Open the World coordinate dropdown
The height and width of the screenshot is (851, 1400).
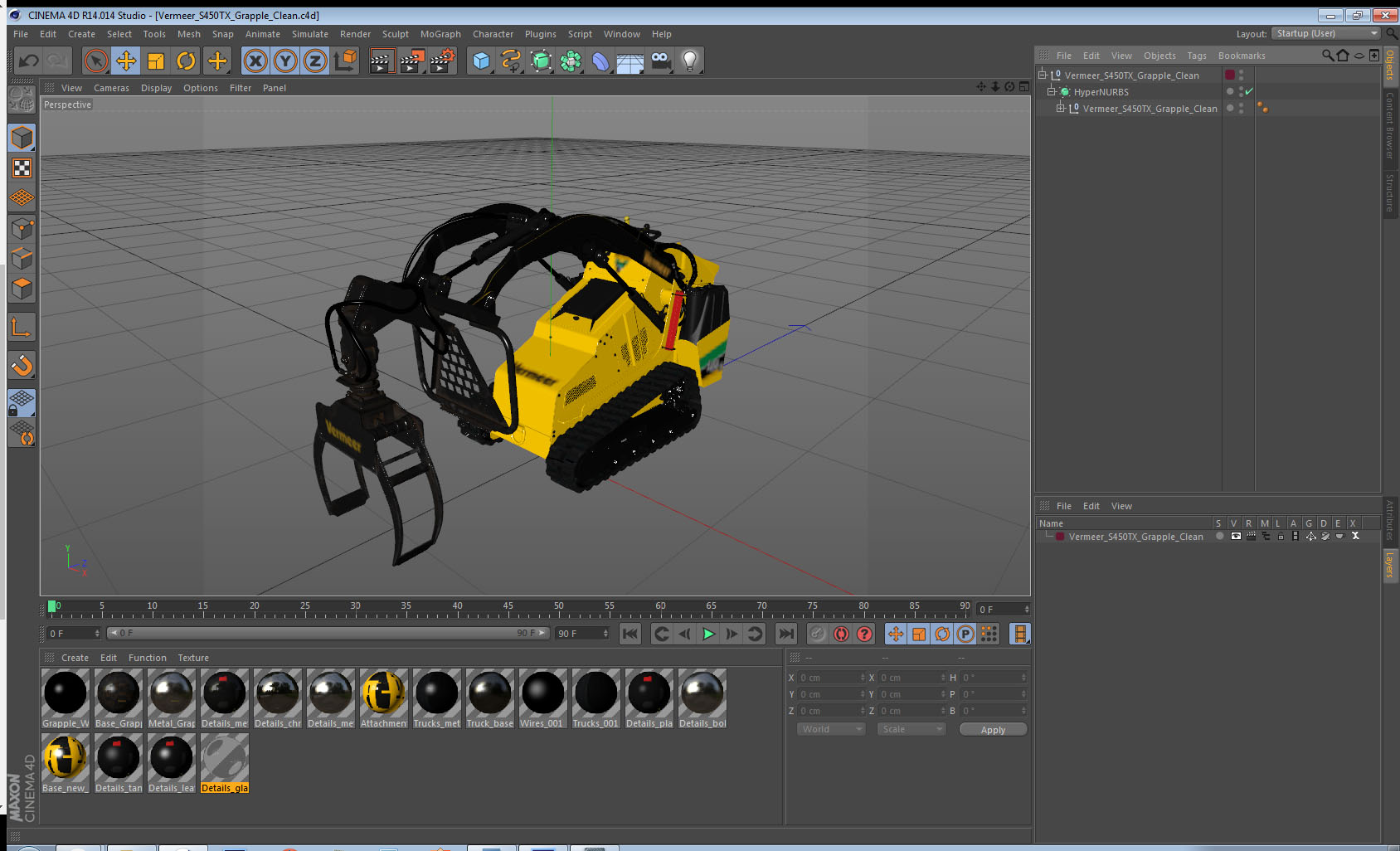tap(831, 729)
